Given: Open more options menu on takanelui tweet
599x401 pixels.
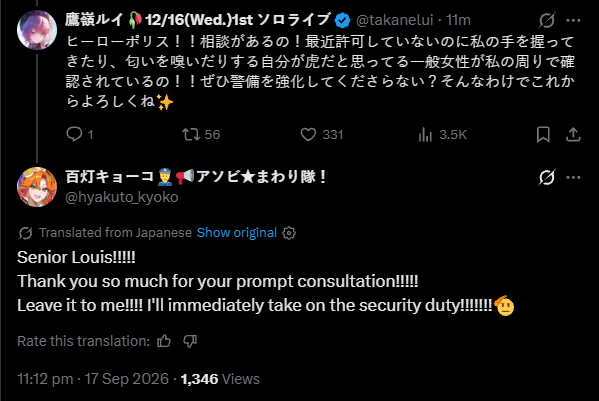Looking at the screenshot, I should [573, 20].
